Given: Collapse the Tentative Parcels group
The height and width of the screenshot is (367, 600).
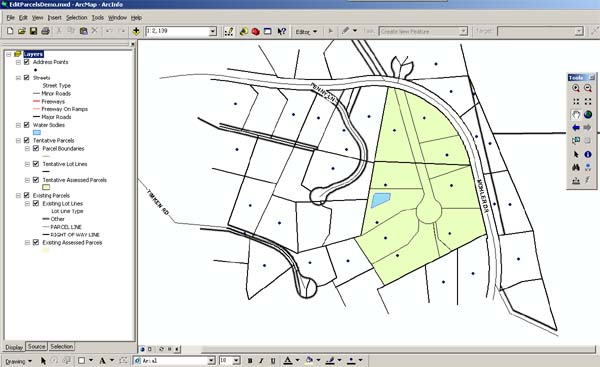Looking at the screenshot, I should [18, 140].
